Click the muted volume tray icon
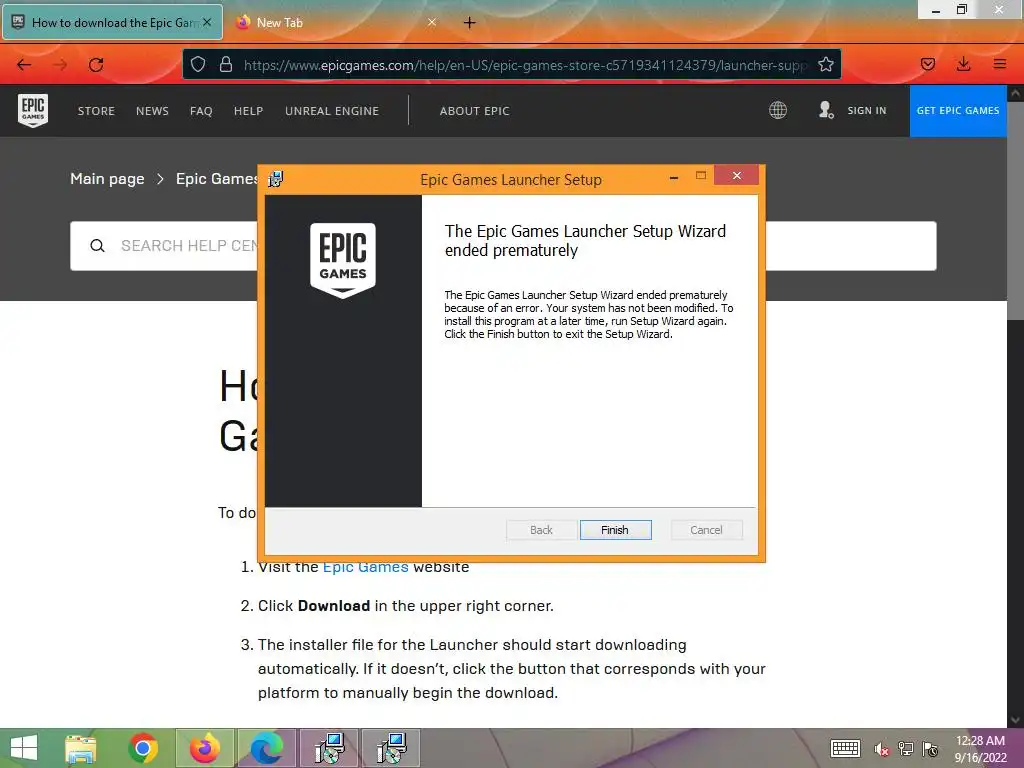Screen dimensions: 1024x768 tap(882, 749)
